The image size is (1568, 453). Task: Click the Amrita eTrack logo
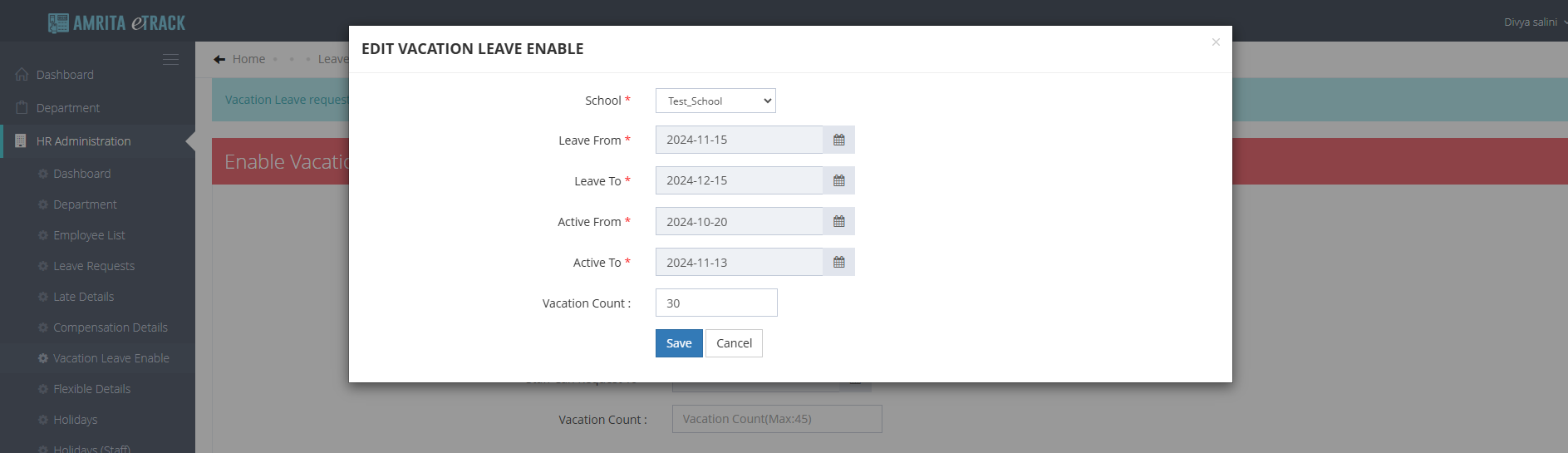pyautogui.click(x=116, y=22)
